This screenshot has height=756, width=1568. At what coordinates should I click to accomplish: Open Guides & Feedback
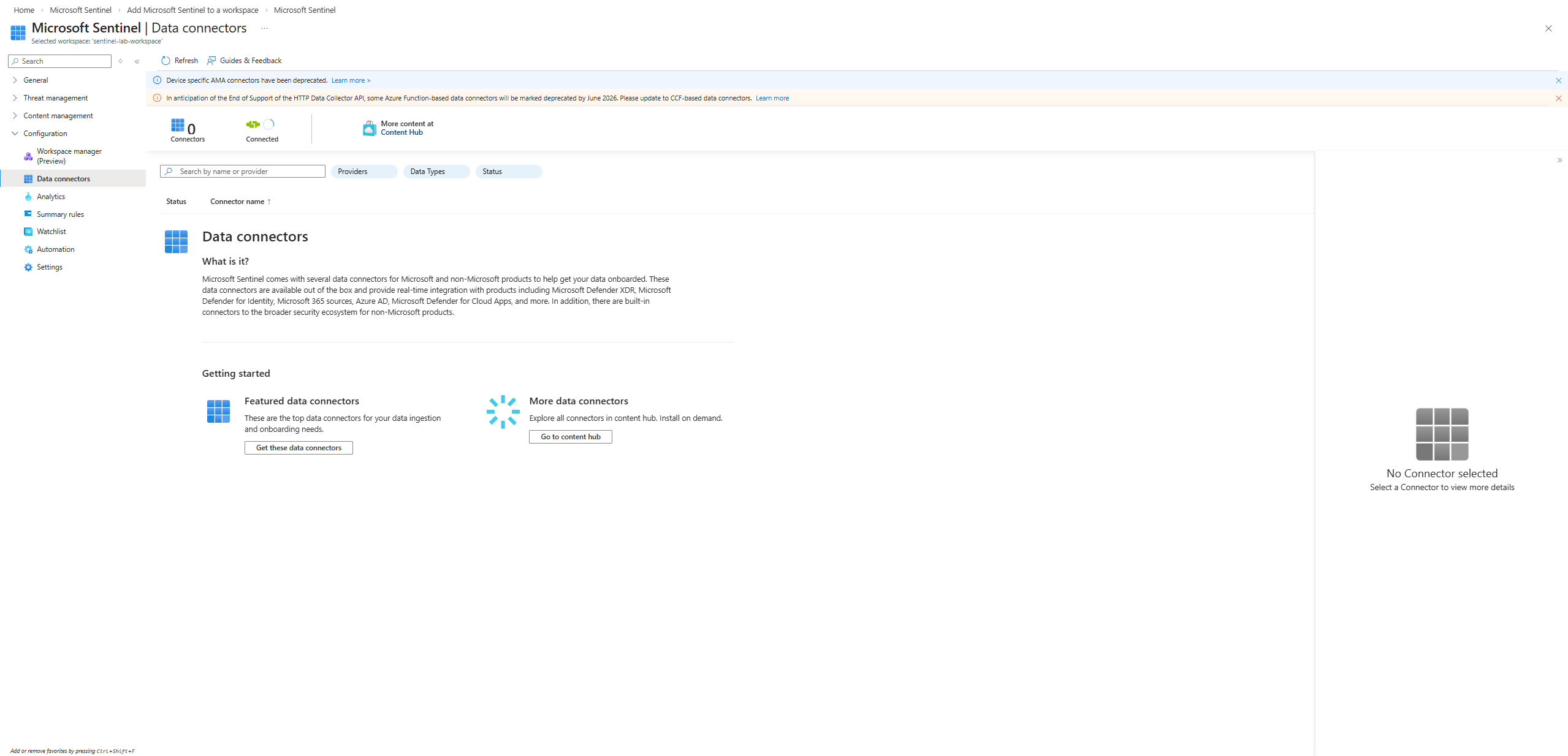(245, 61)
